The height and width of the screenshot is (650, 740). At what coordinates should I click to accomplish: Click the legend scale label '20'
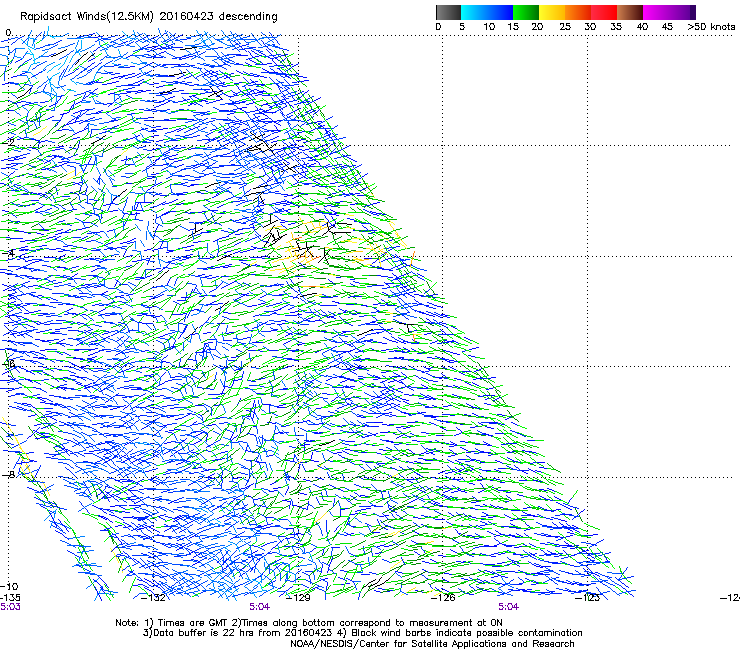[537, 26]
